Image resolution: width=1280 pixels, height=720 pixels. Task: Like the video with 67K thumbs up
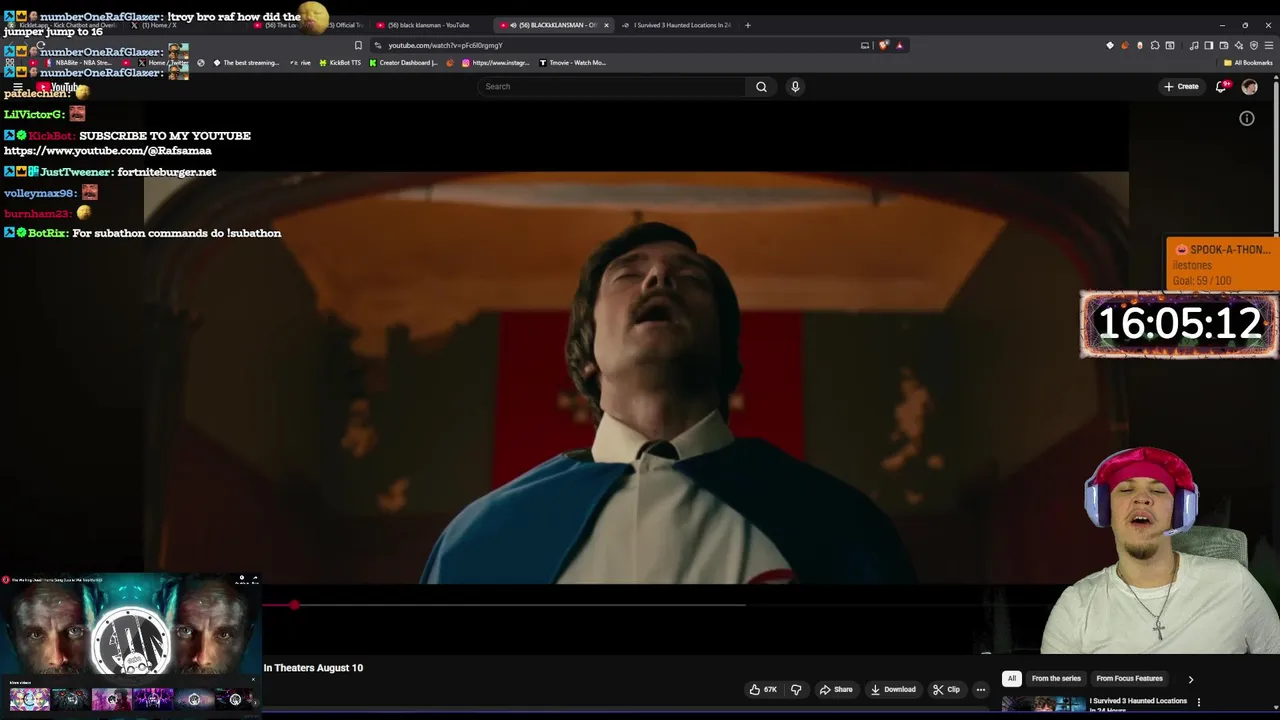click(763, 689)
